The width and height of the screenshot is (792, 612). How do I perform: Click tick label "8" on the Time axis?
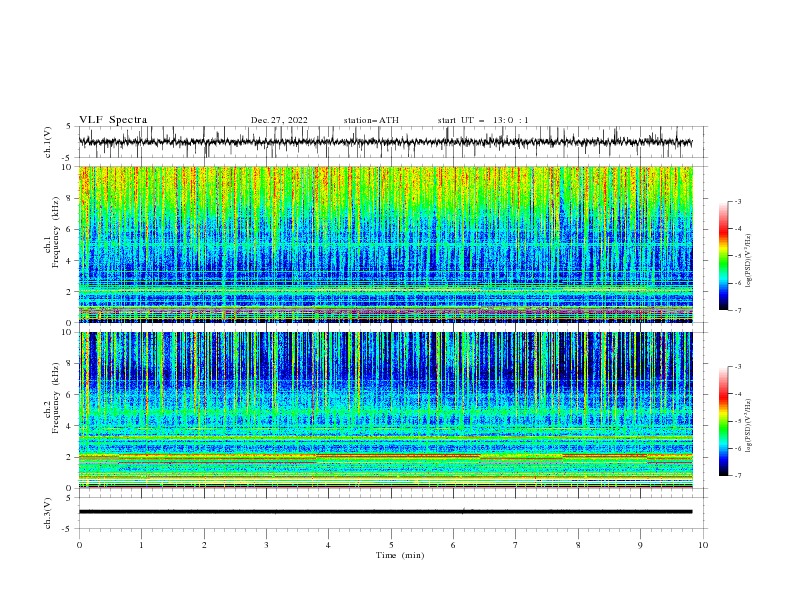578,545
